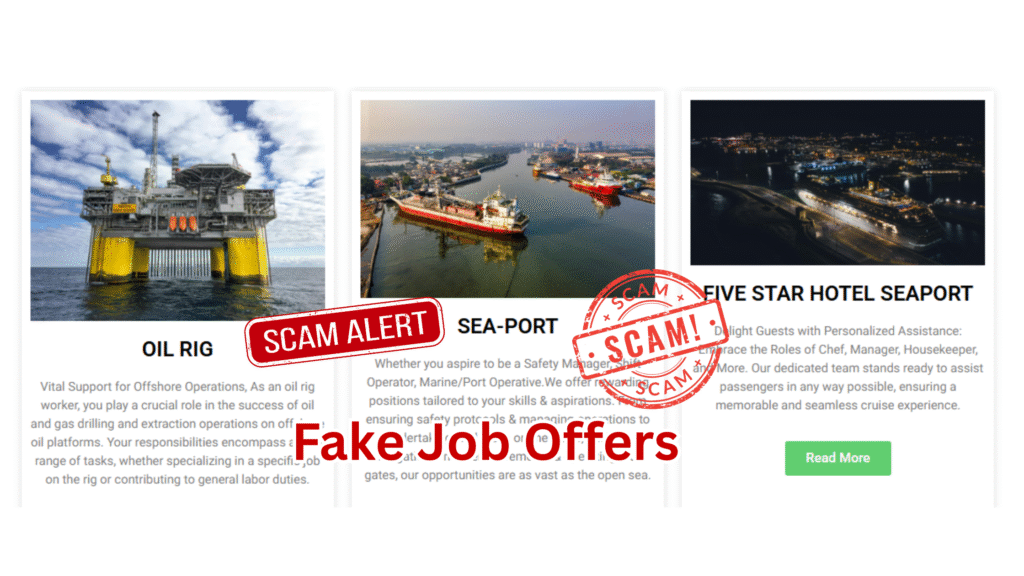1024x576 pixels.
Task: Open the sea-port river aerial photo
Action: (507, 199)
